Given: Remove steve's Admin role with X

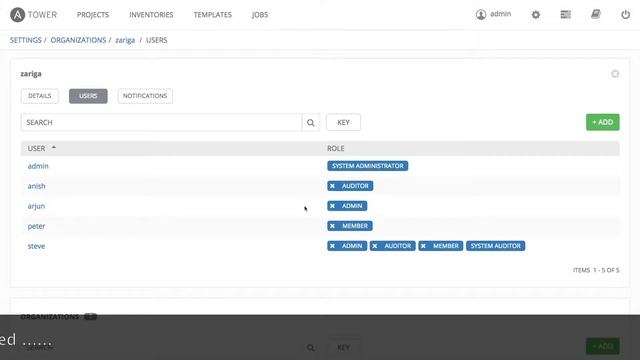Looking at the screenshot, I should point(332,246).
